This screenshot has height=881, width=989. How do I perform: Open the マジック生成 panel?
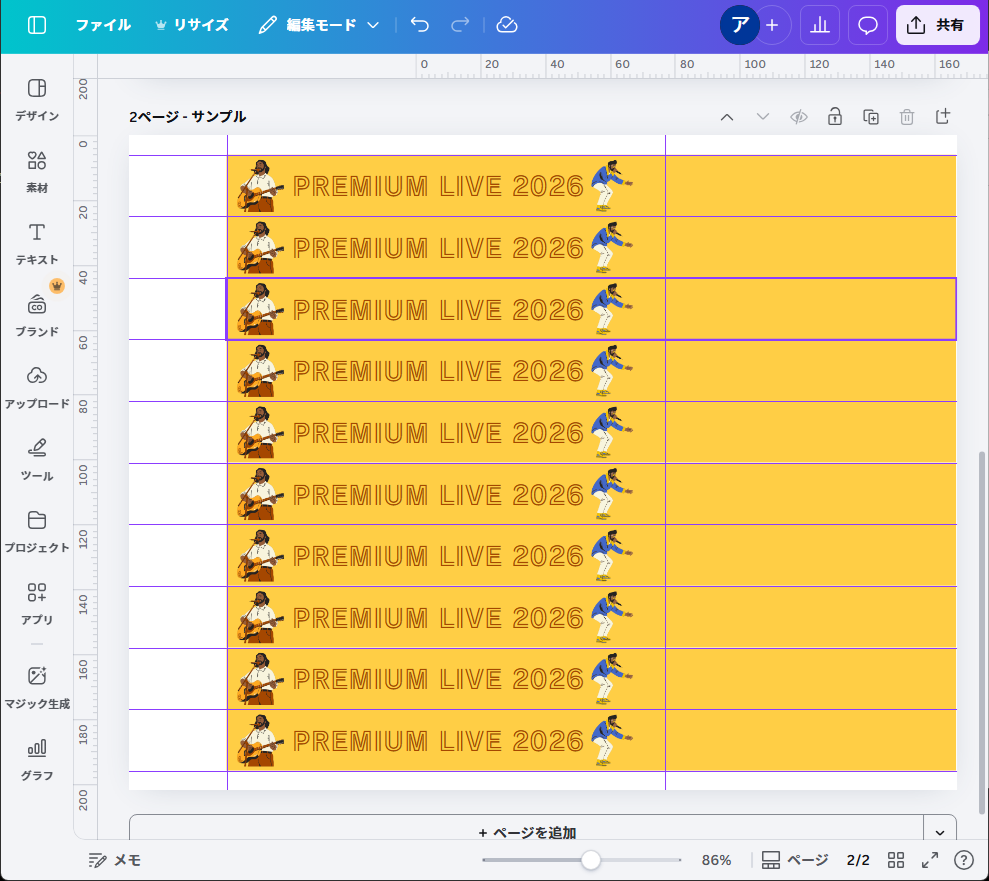click(37, 687)
